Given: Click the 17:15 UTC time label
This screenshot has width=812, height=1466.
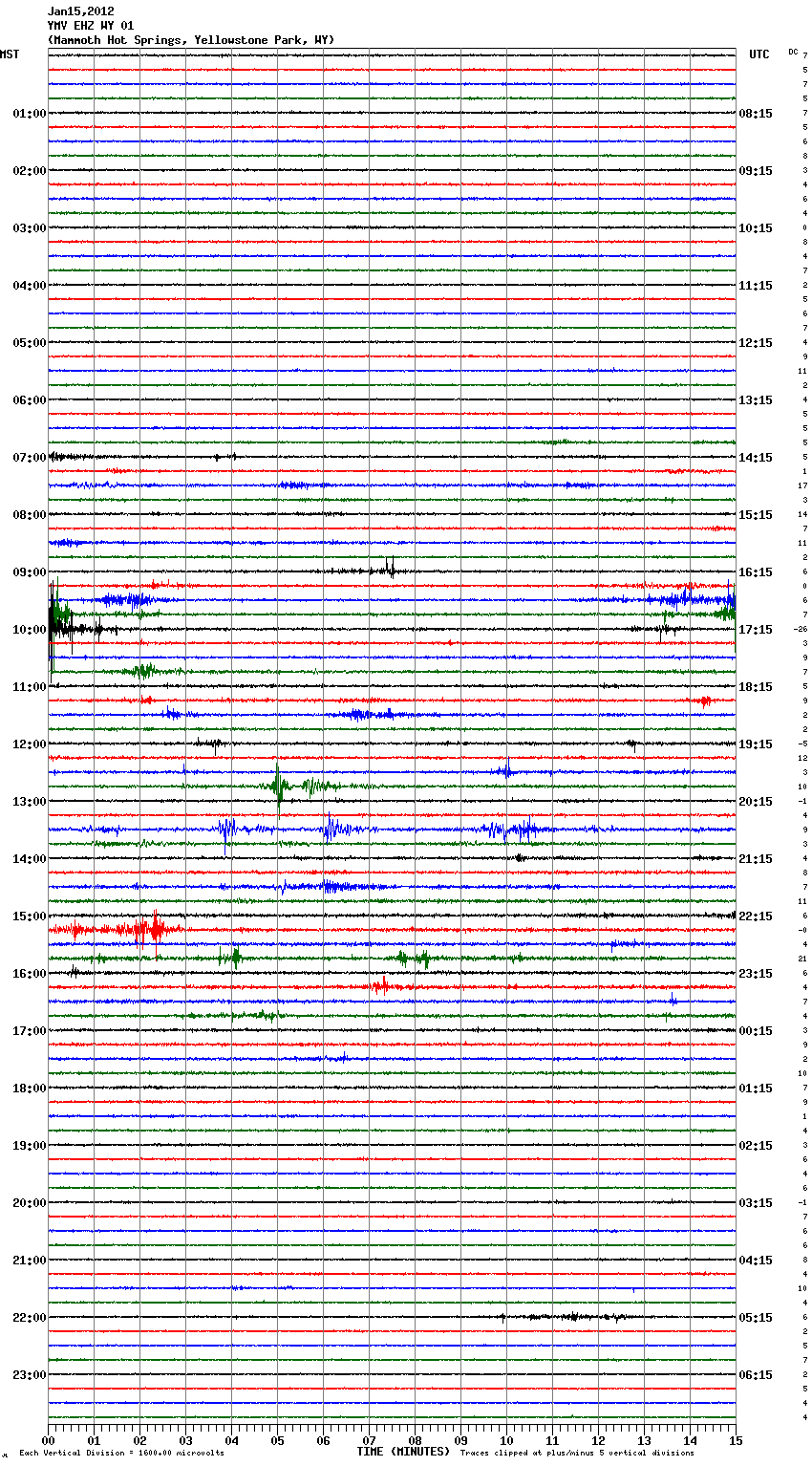Looking at the screenshot, I should (x=756, y=630).
